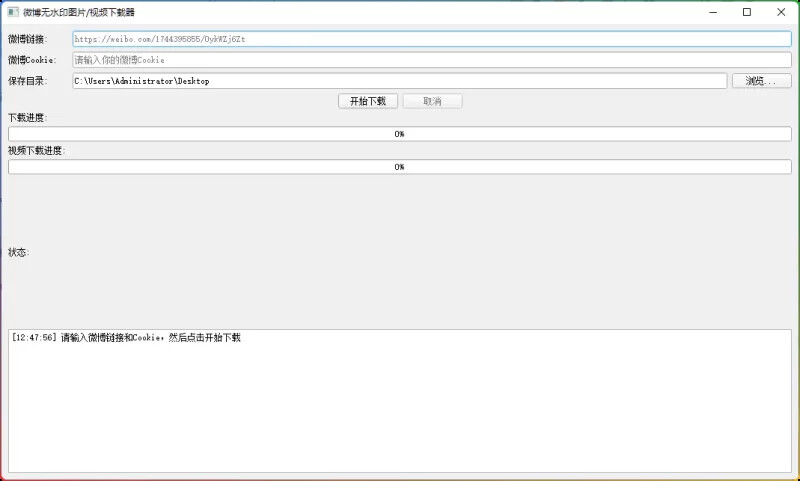The width and height of the screenshot is (800, 481).
Task: Select the 保存目录 label
Action: point(27,81)
